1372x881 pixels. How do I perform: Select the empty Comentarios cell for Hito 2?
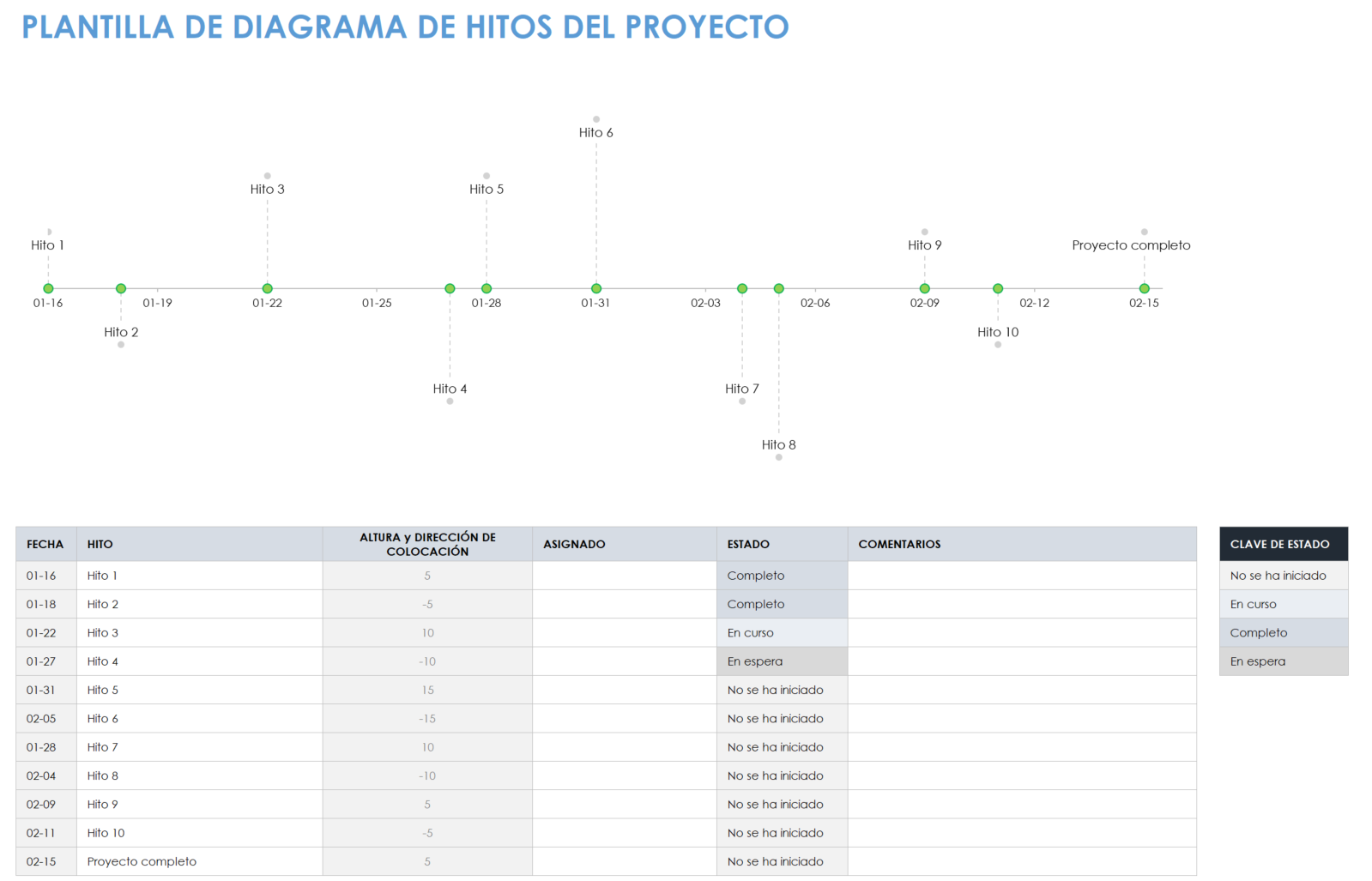[x=1022, y=604]
